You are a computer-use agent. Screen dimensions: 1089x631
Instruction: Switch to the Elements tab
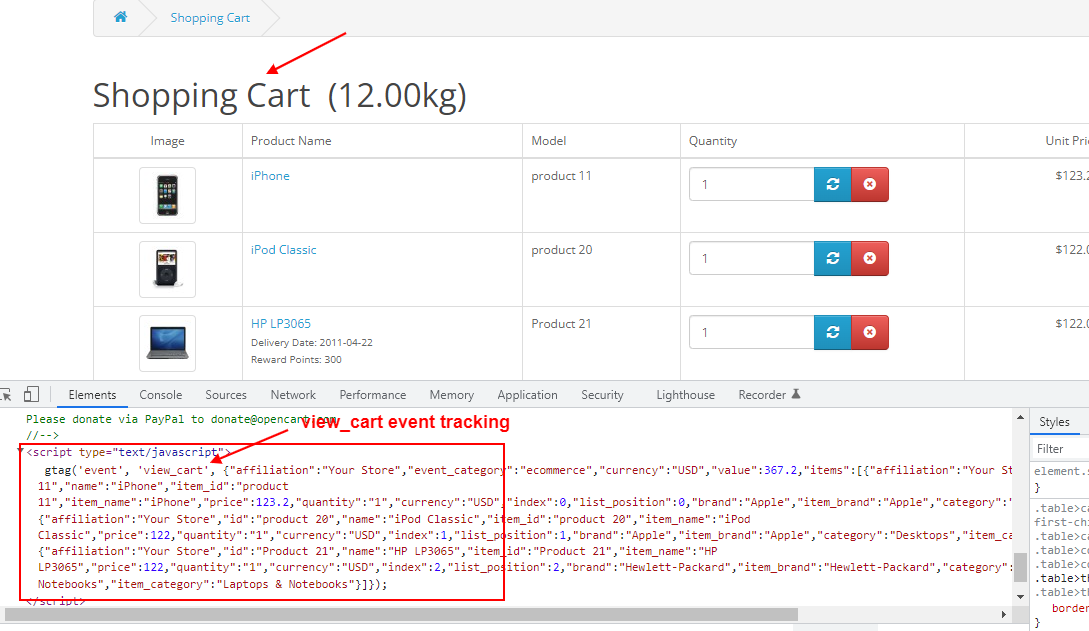92,395
